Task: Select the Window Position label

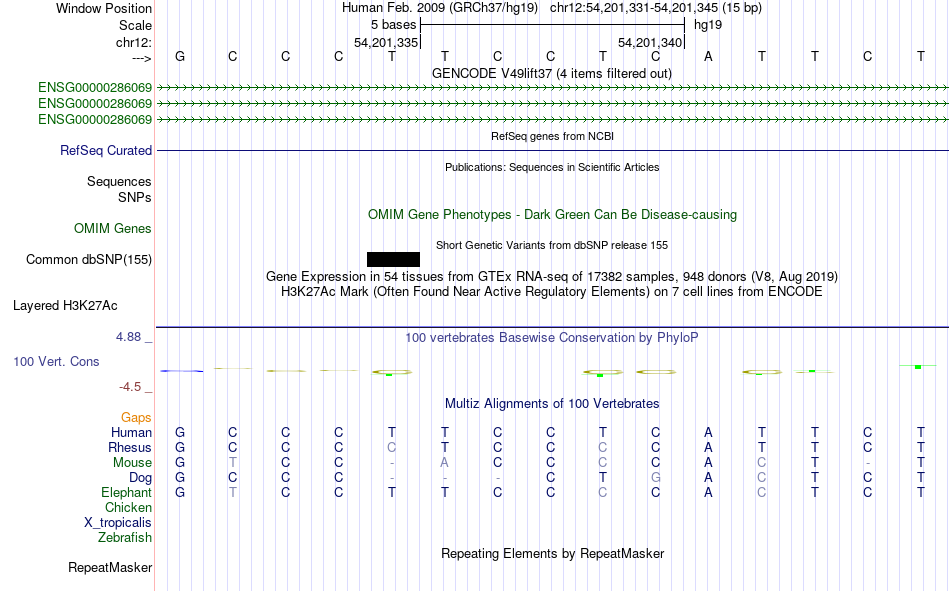Action: [x=104, y=8]
